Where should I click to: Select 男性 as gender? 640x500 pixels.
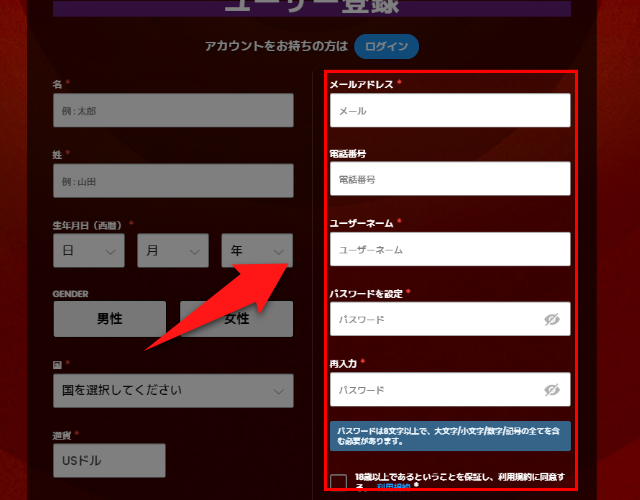[109, 319]
